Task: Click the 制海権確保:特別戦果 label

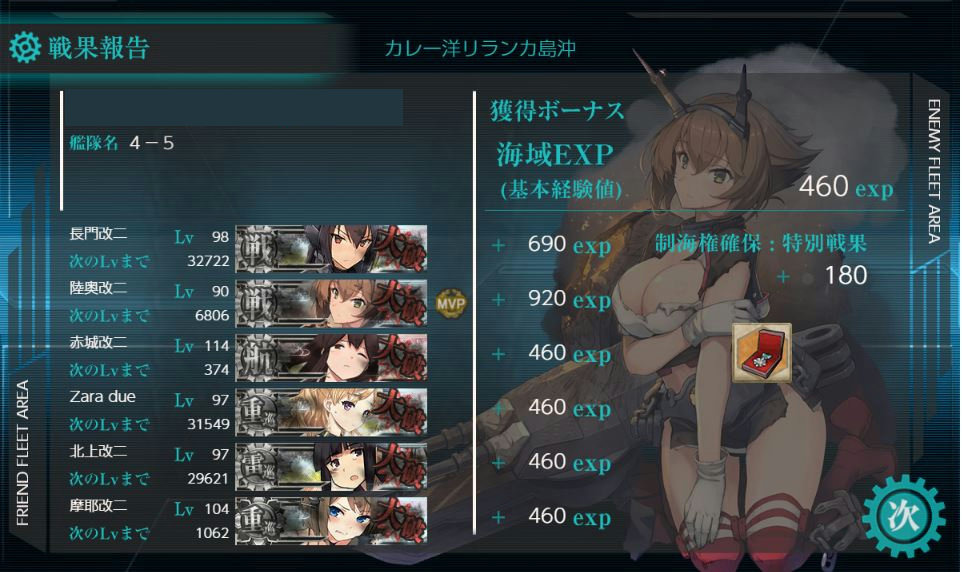Action: (761, 243)
